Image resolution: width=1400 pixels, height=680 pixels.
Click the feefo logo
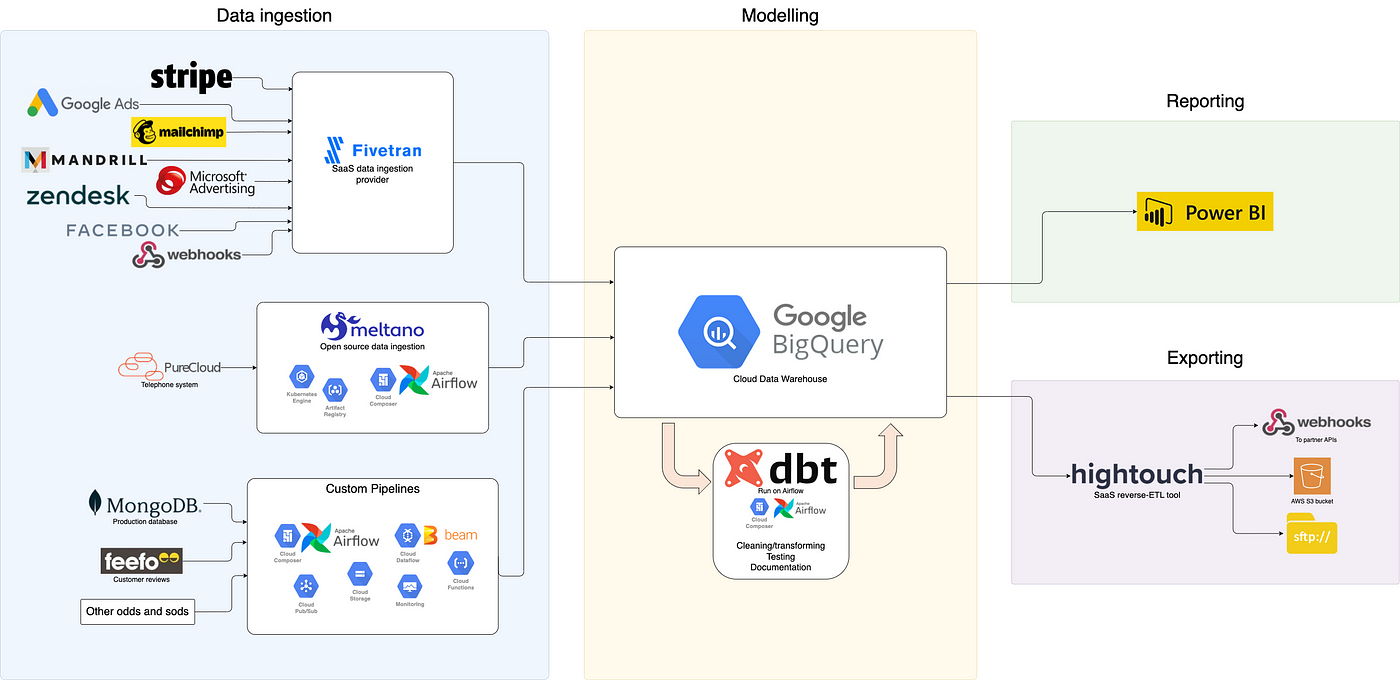point(142,561)
